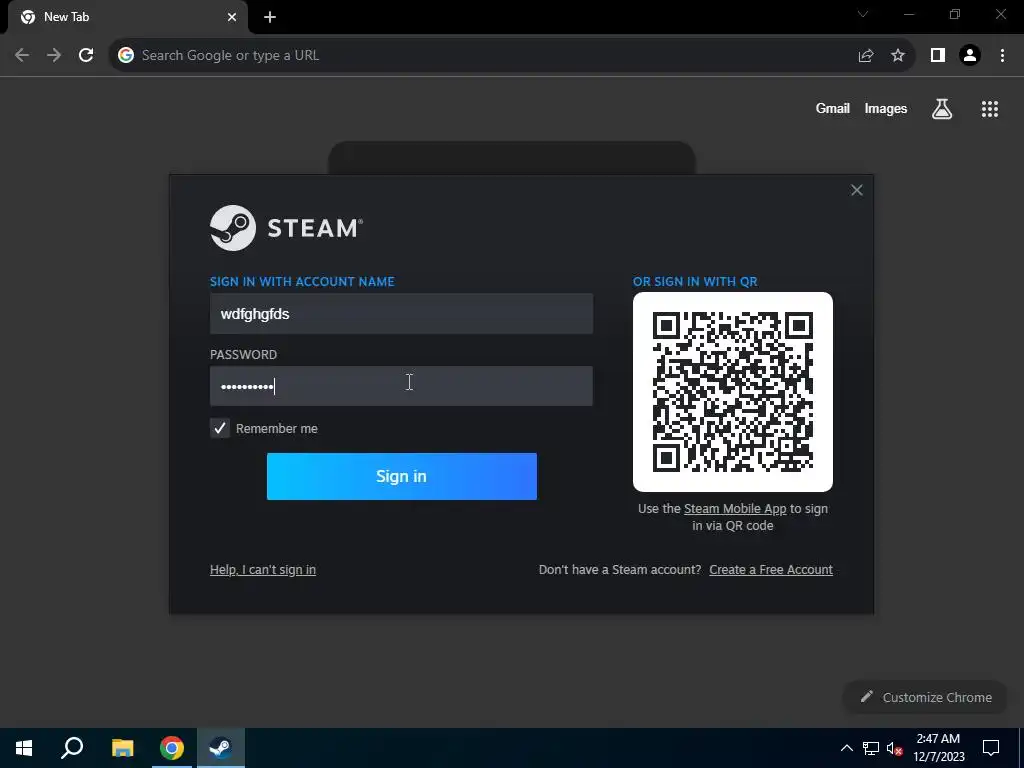Viewport: 1024px width, 768px height.
Task: Open File Explorer from taskbar
Action: coord(122,748)
